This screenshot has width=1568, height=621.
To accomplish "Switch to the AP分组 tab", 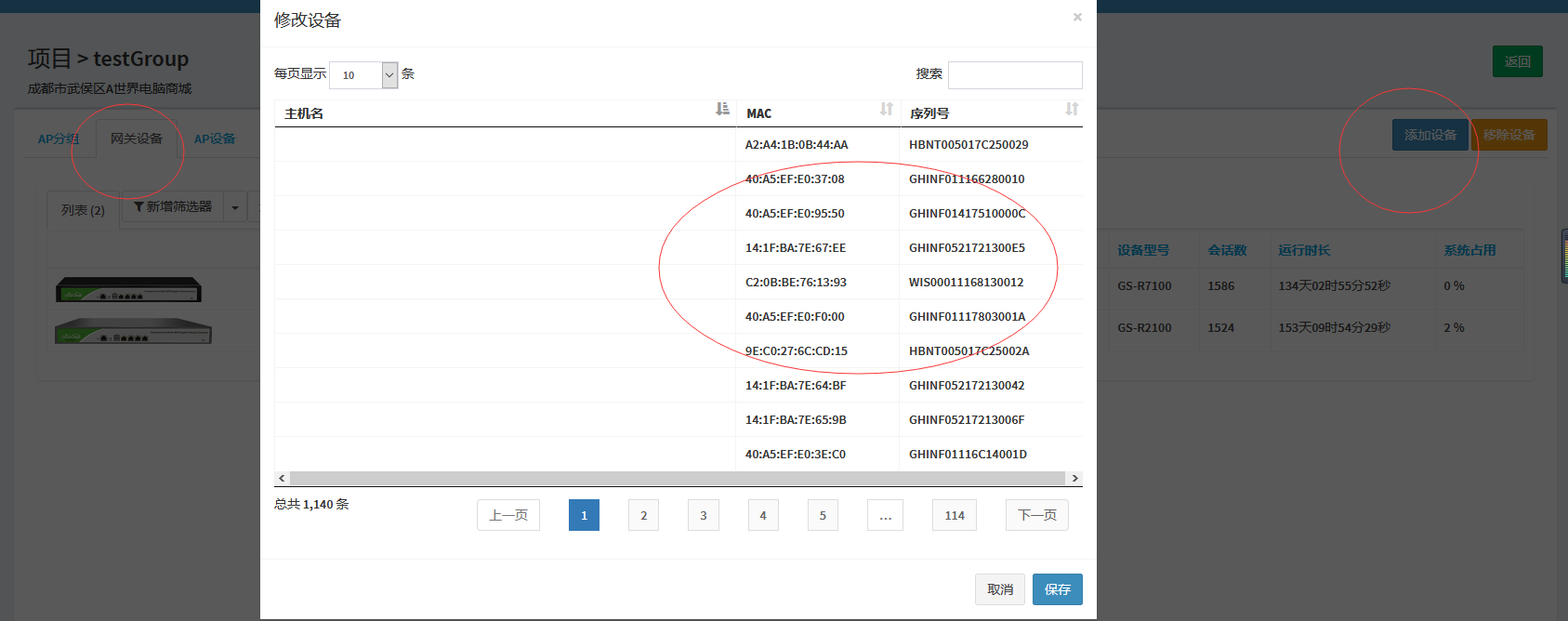I will [58, 139].
